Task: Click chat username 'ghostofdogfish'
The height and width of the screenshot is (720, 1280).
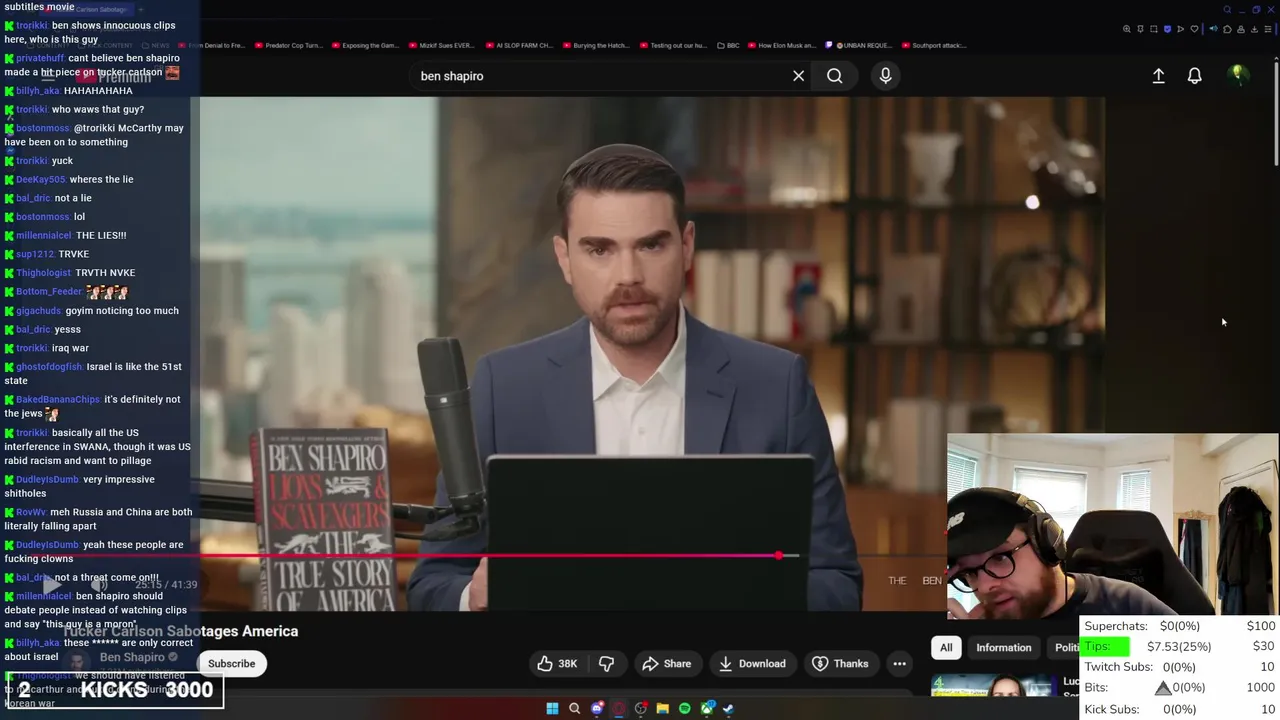Action: coord(50,366)
